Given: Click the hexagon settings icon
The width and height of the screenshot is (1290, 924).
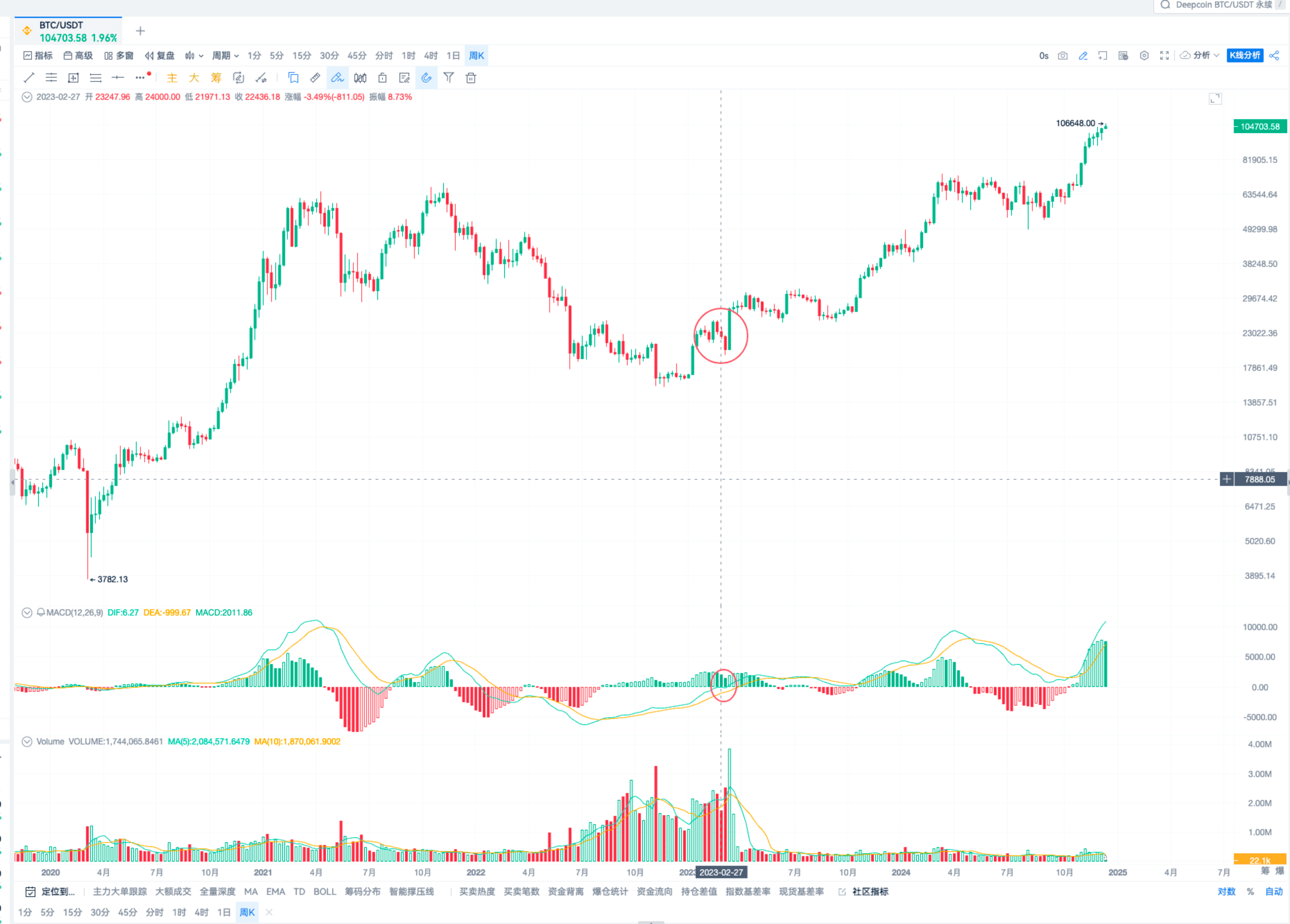Looking at the screenshot, I should pos(1144,56).
